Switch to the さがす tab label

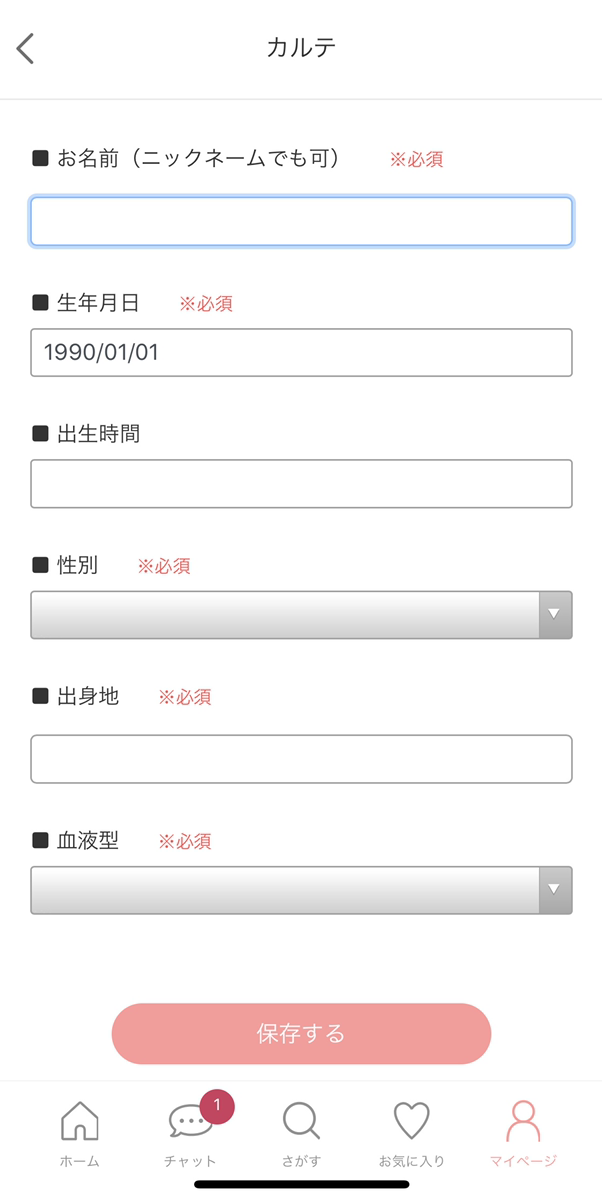(x=301, y=1162)
